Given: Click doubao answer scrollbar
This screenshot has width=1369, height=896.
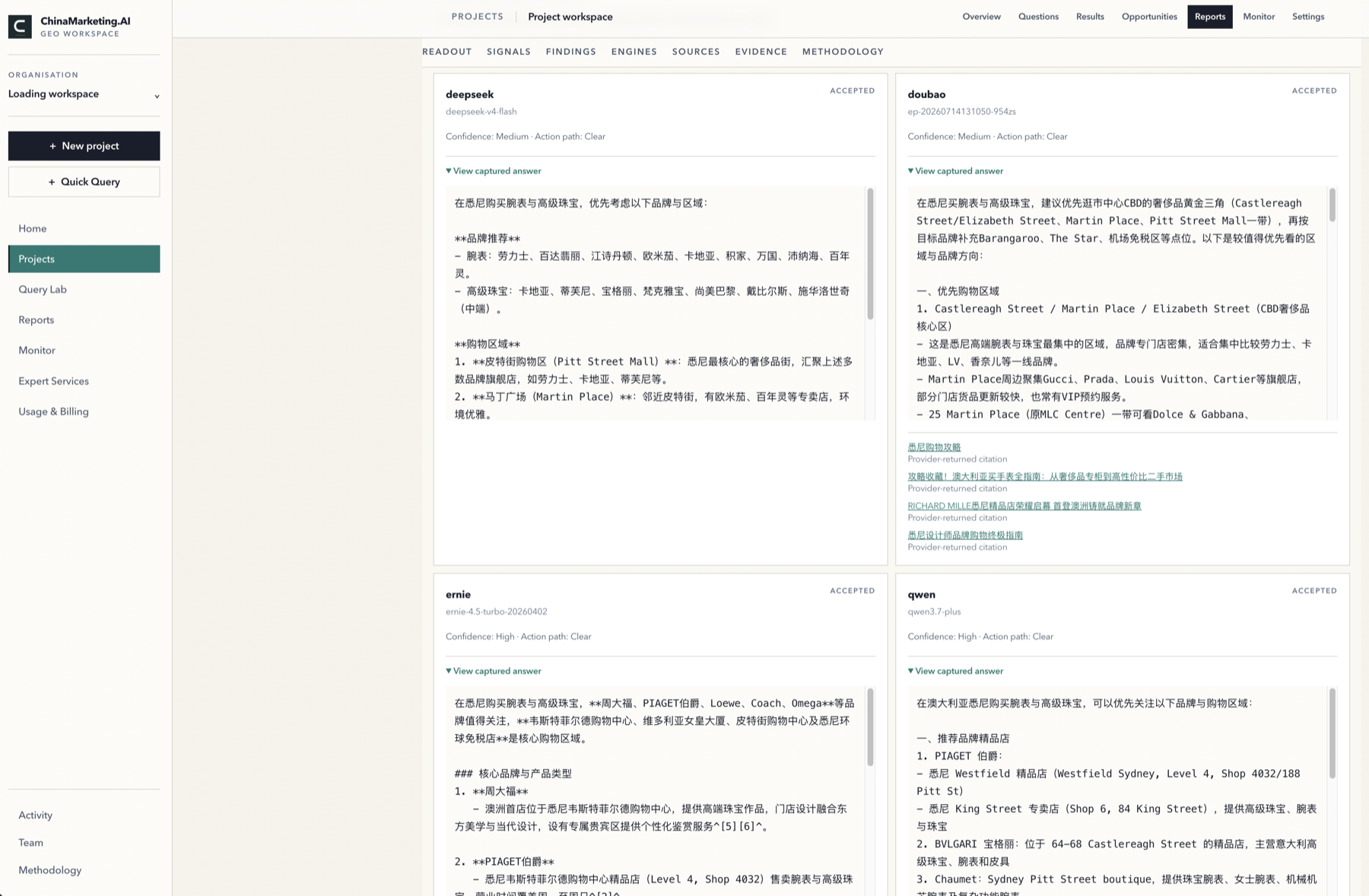Looking at the screenshot, I should [x=1332, y=205].
